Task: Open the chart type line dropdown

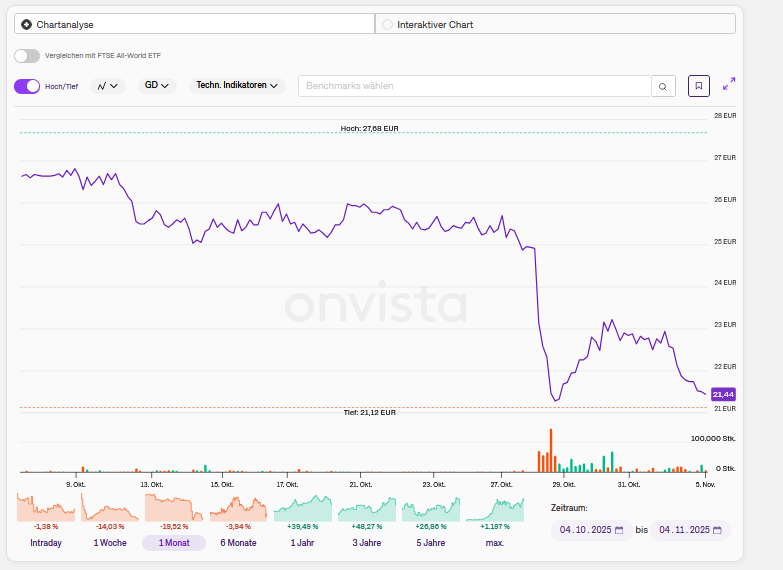Action: [x=107, y=86]
